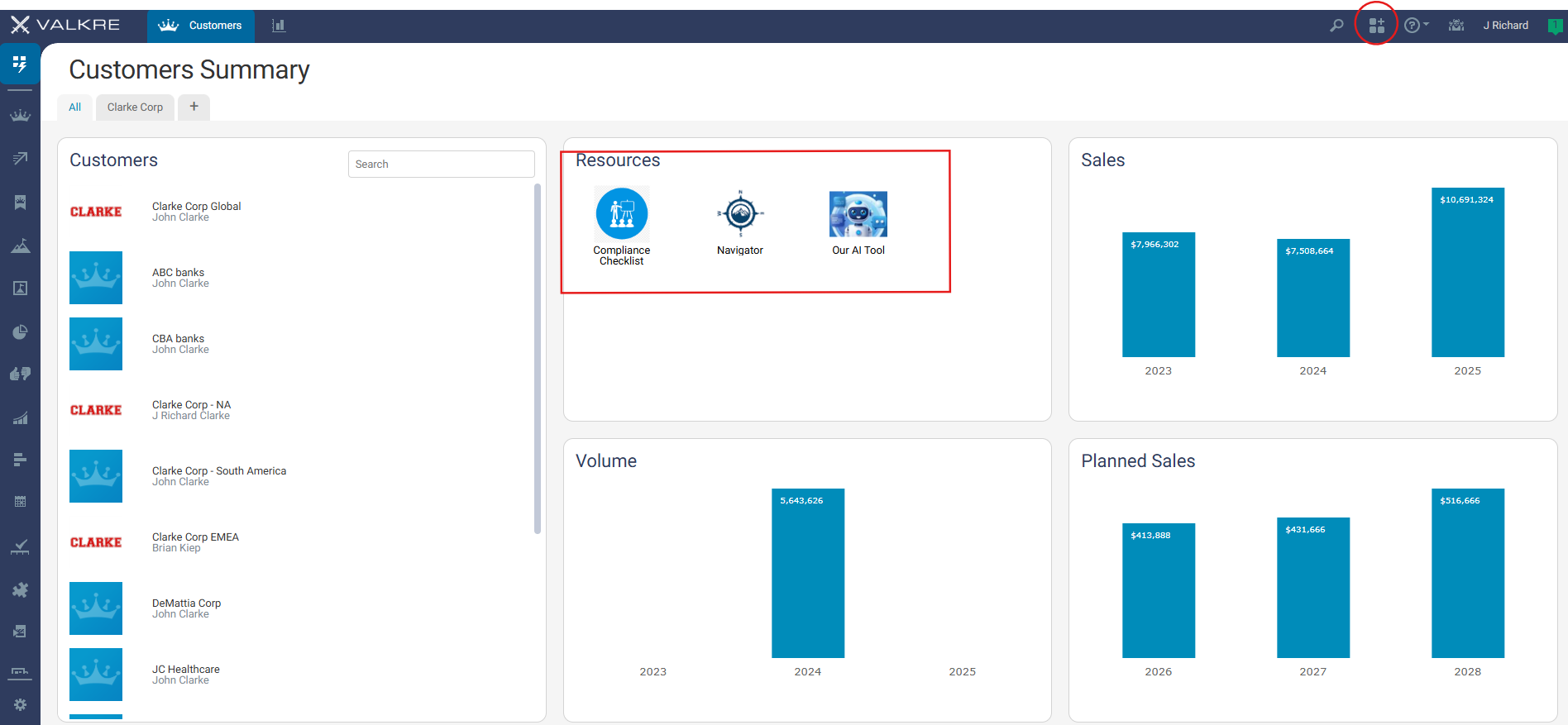This screenshot has width=1568, height=725.
Task: Open the portrait frame icon in sidebar
Action: [x=20, y=288]
